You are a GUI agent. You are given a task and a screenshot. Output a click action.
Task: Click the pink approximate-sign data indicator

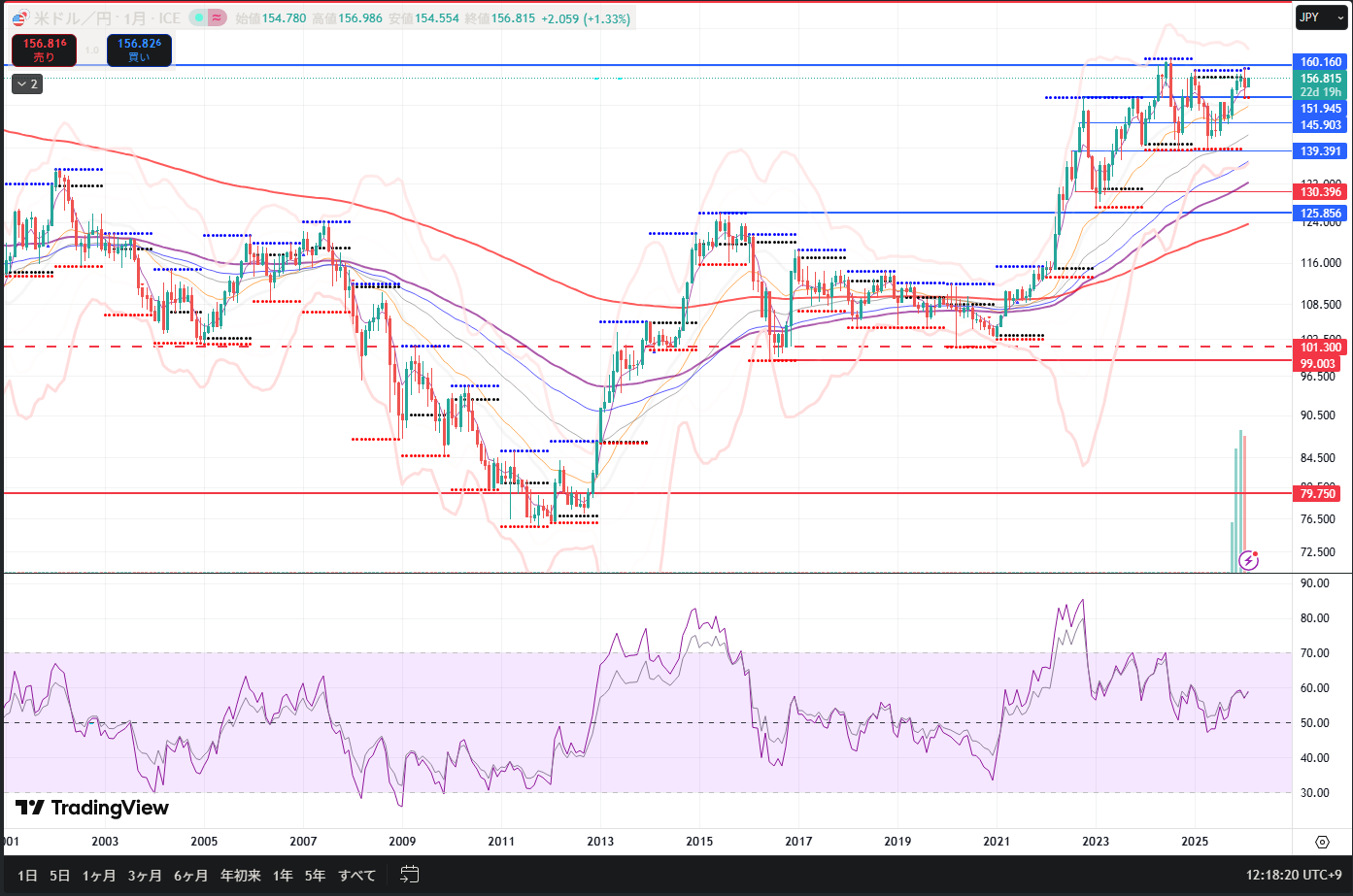pyautogui.click(x=218, y=18)
